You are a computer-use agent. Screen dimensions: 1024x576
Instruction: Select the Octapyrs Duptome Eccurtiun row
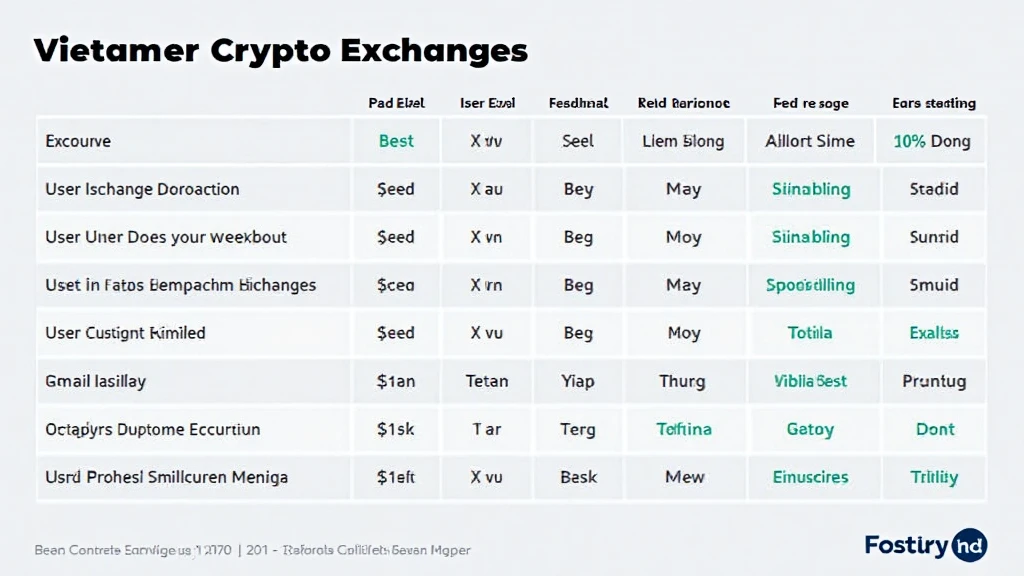click(x=152, y=429)
